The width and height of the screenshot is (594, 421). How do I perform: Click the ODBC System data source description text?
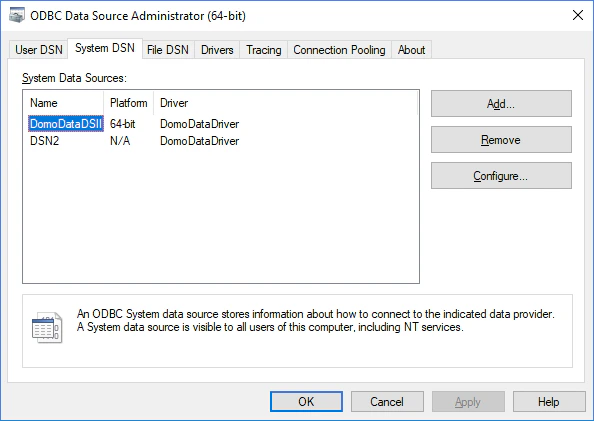[x=316, y=321]
